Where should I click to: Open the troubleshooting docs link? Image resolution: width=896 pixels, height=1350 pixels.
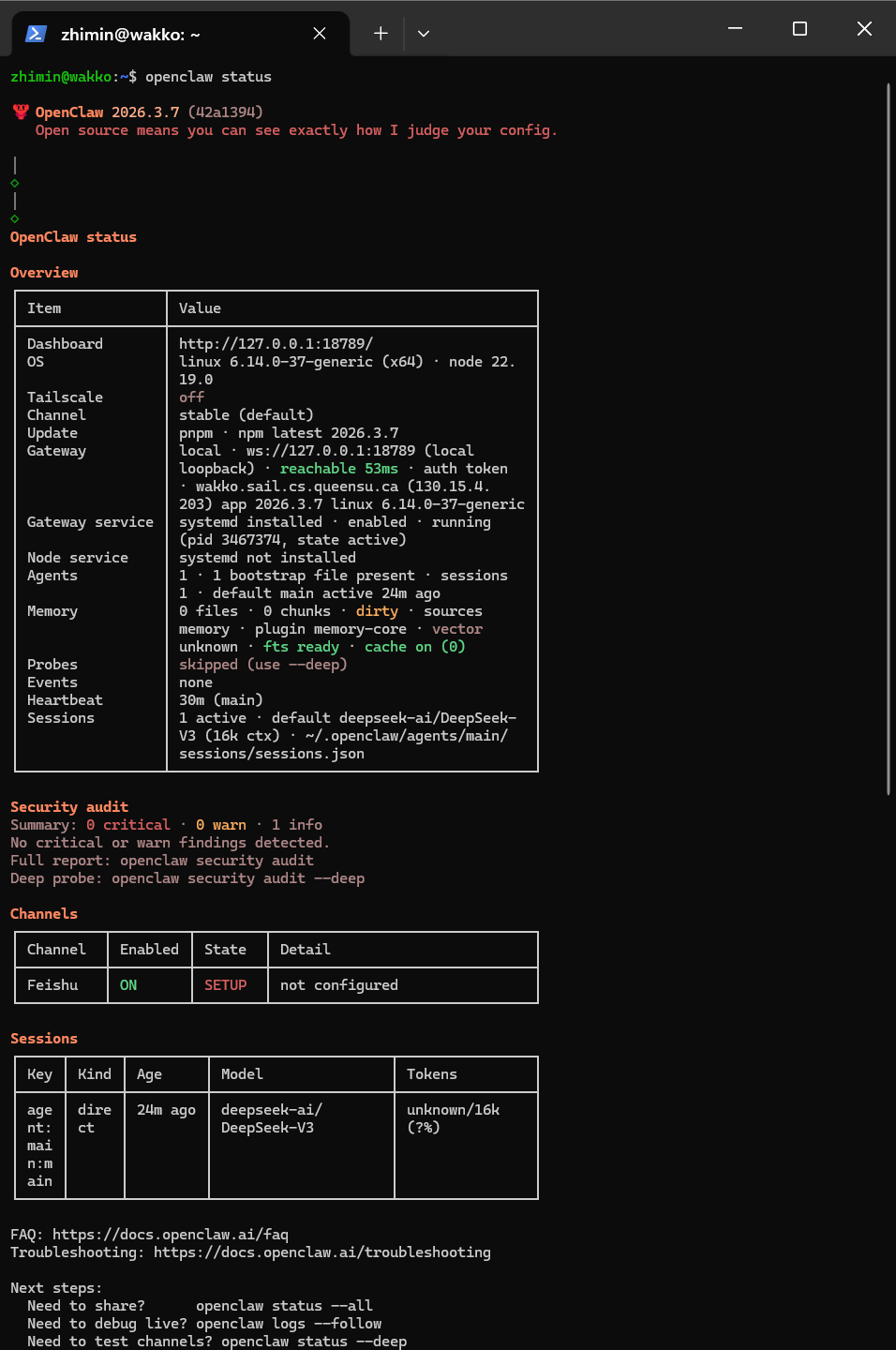322,1252
